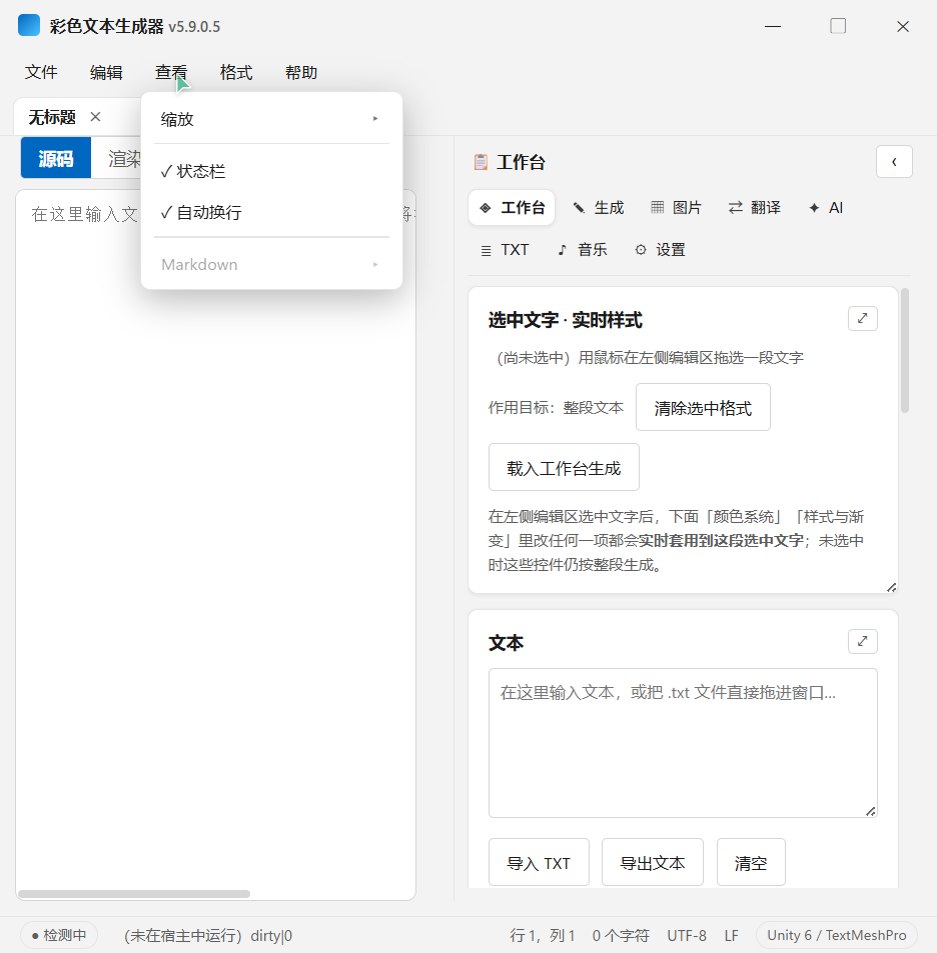Click the editor horizontal scrollbar

134,893
